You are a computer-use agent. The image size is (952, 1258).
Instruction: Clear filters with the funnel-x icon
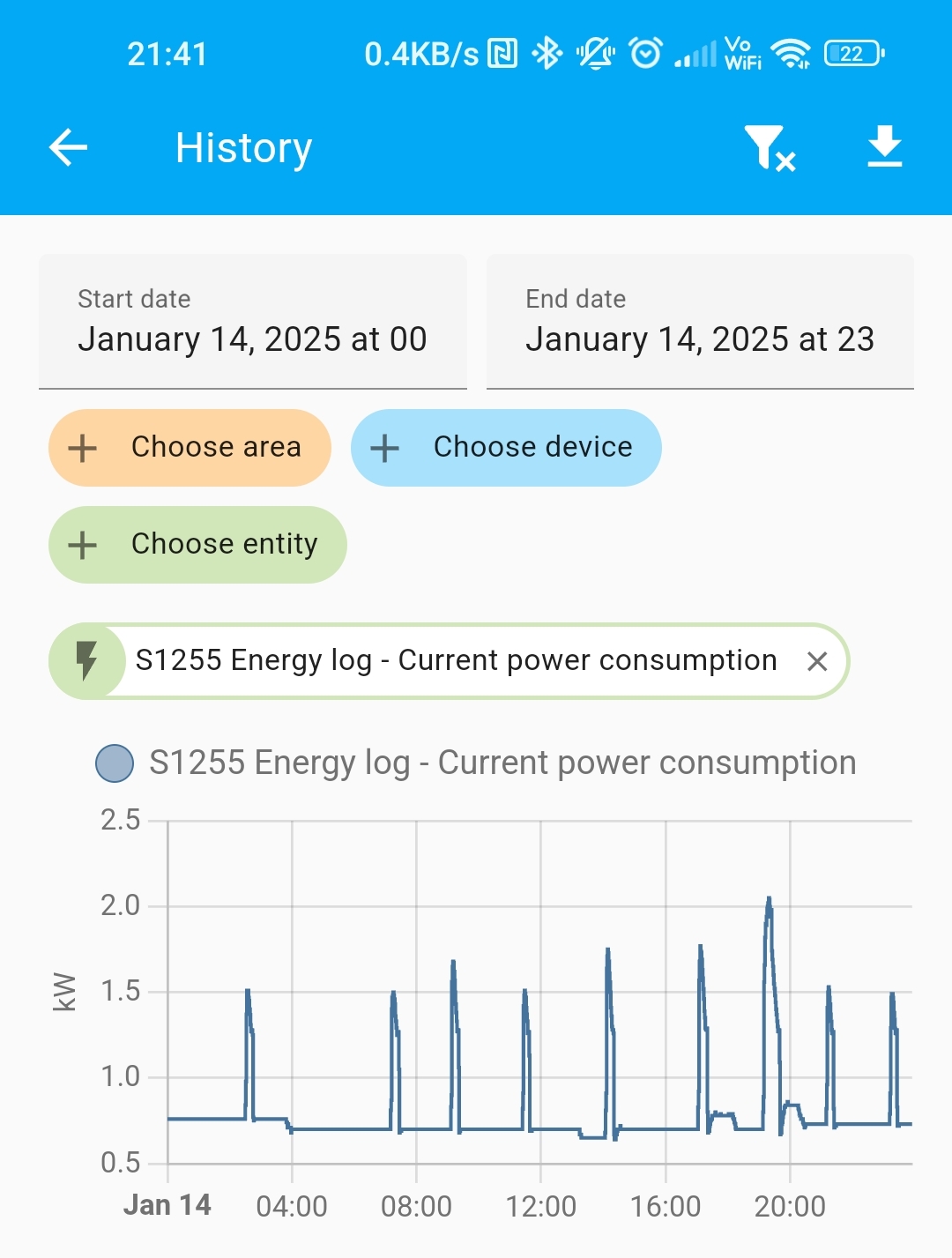770,147
